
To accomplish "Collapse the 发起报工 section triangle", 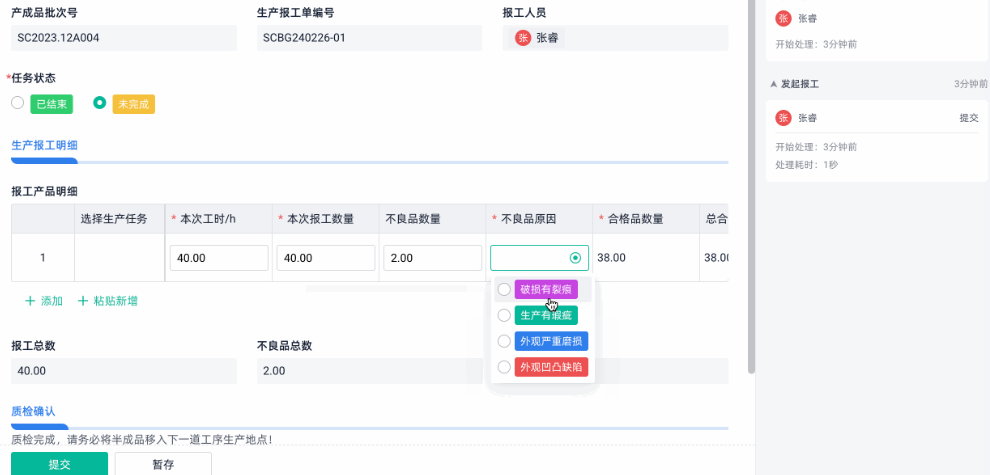I will tap(773, 84).
